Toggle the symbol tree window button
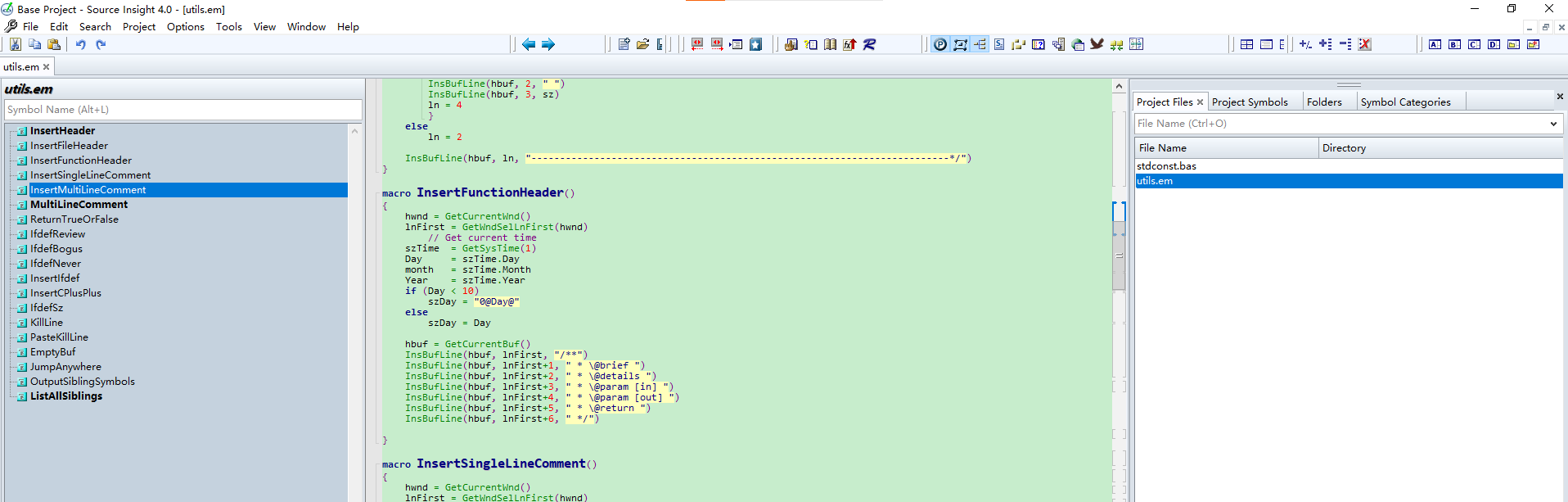The height and width of the screenshot is (502, 1568). [x=980, y=44]
